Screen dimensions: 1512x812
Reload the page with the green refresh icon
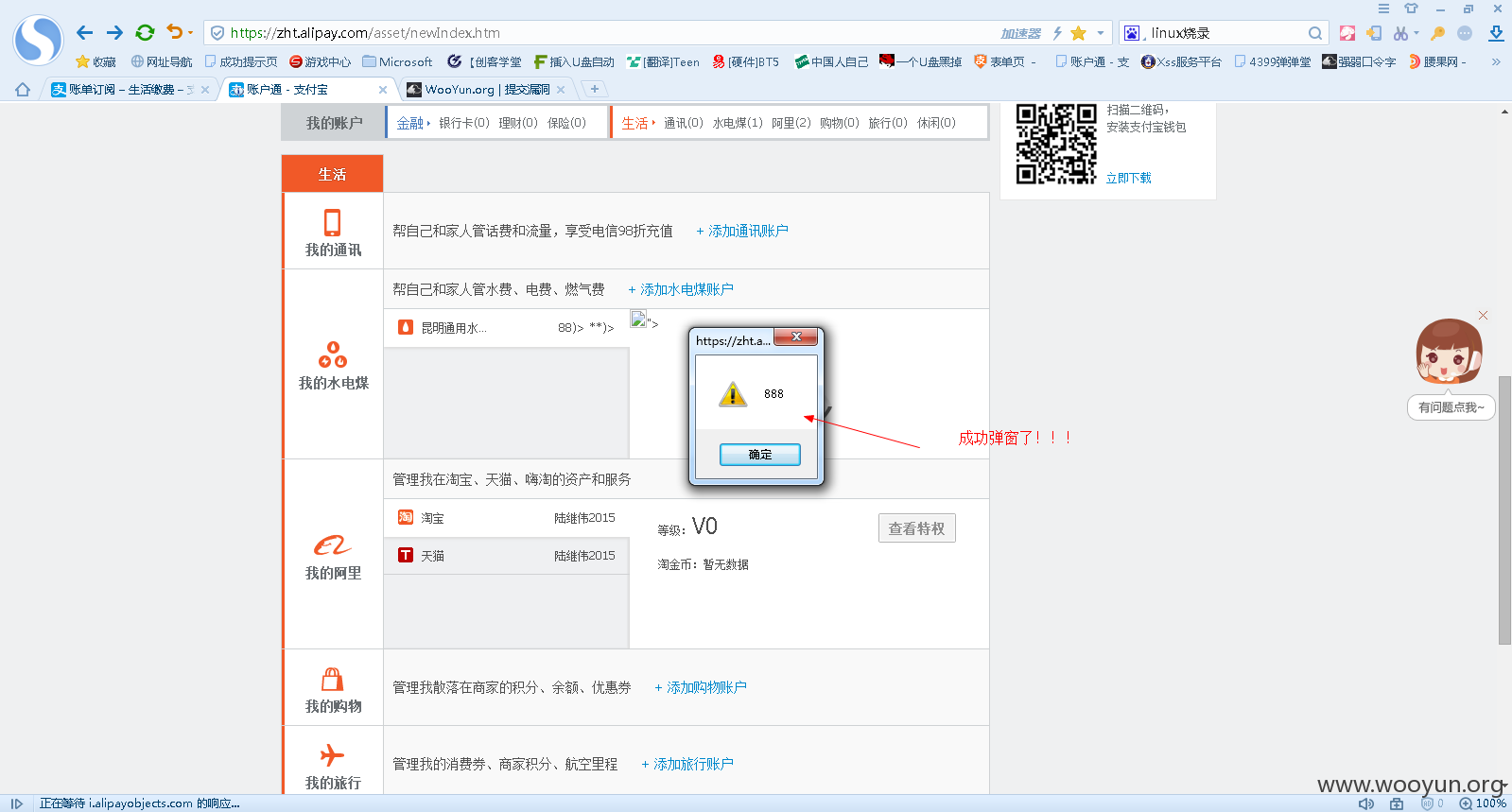tap(145, 33)
